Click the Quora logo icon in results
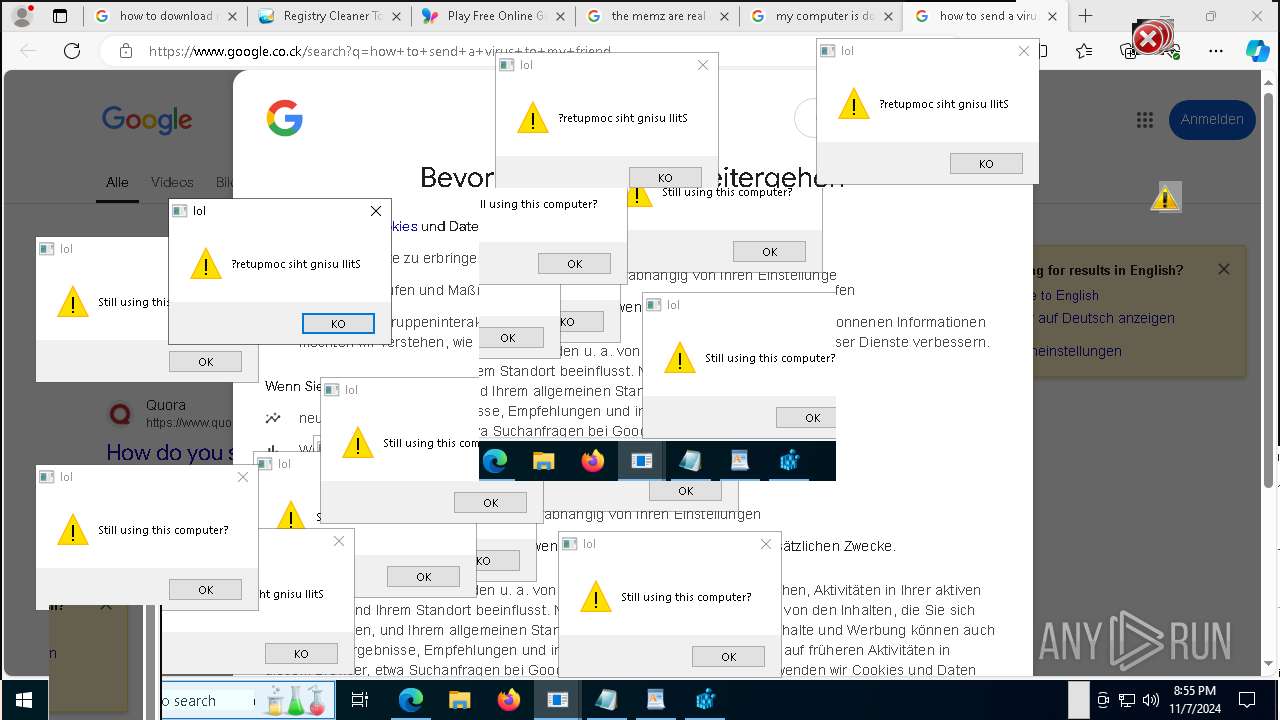The width and height of the screenshot is (1280, 720). [x=120, y=413]
